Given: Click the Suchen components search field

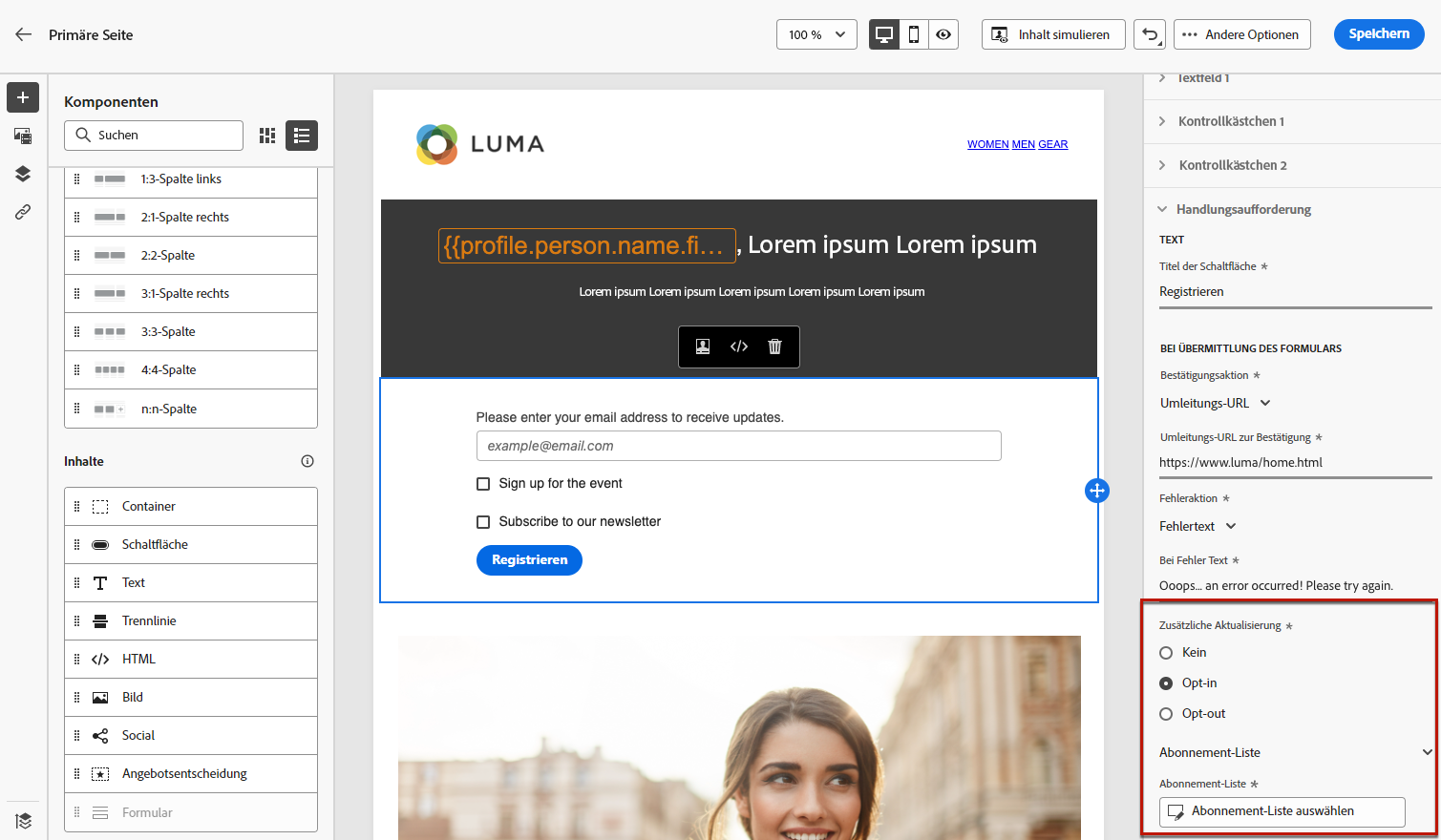Looking at the screenshot, I should (x=154, y=136).
